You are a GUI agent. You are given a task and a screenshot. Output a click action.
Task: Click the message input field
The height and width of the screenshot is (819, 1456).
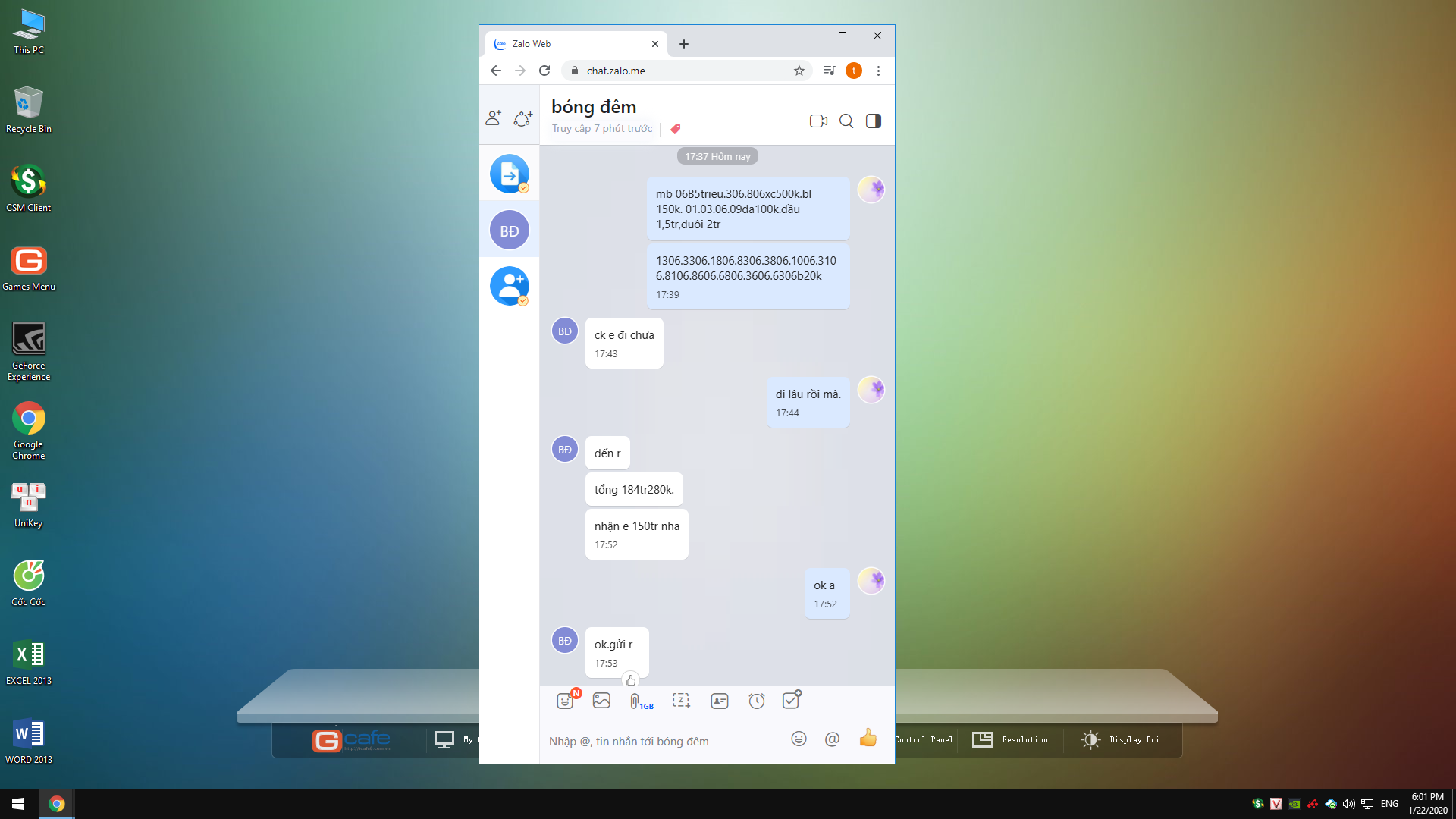(660, 742)
